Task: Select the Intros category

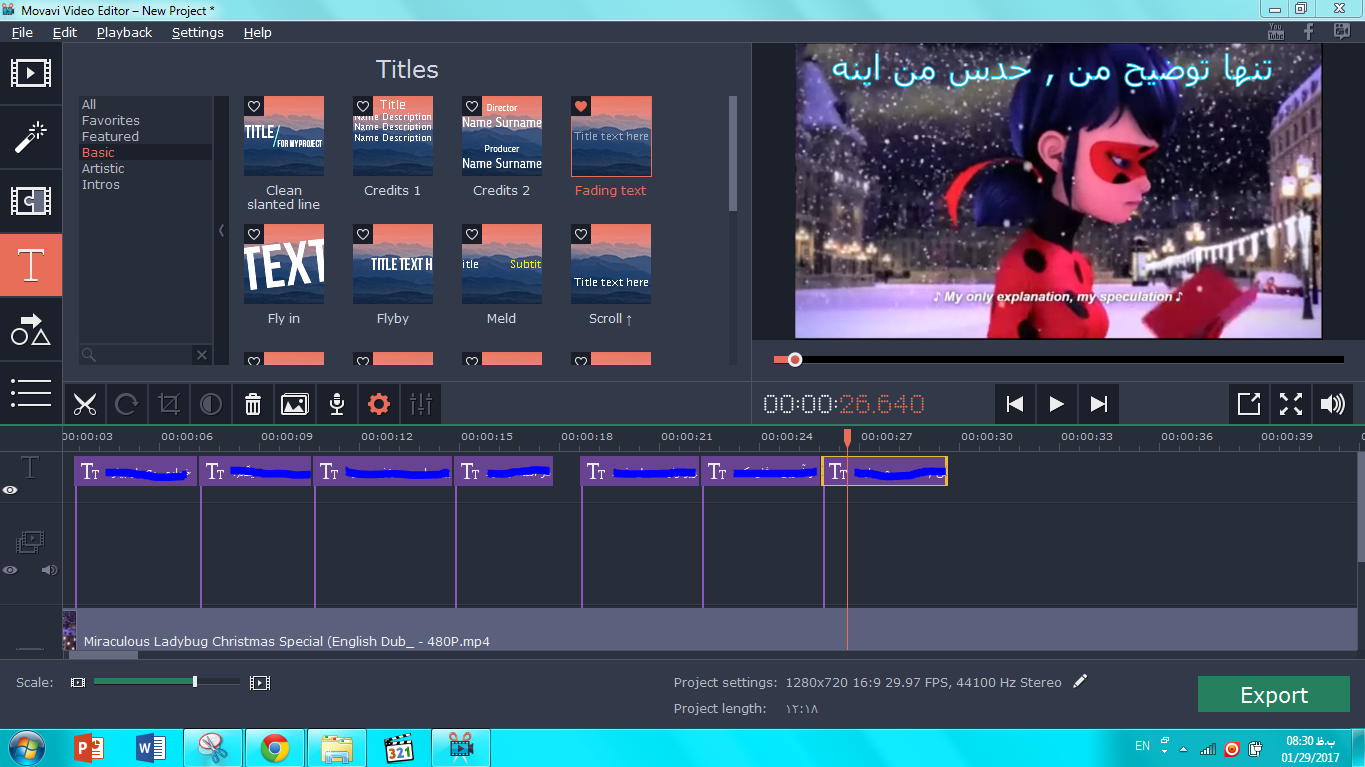Action: pyautogui.click(x=100, y=184)
